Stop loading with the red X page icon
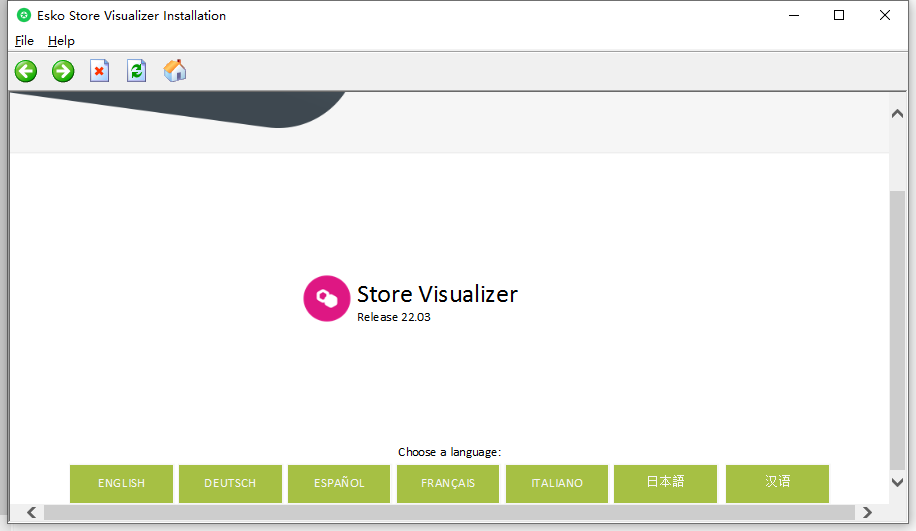916x531 pixels. (x=99, y=71)
